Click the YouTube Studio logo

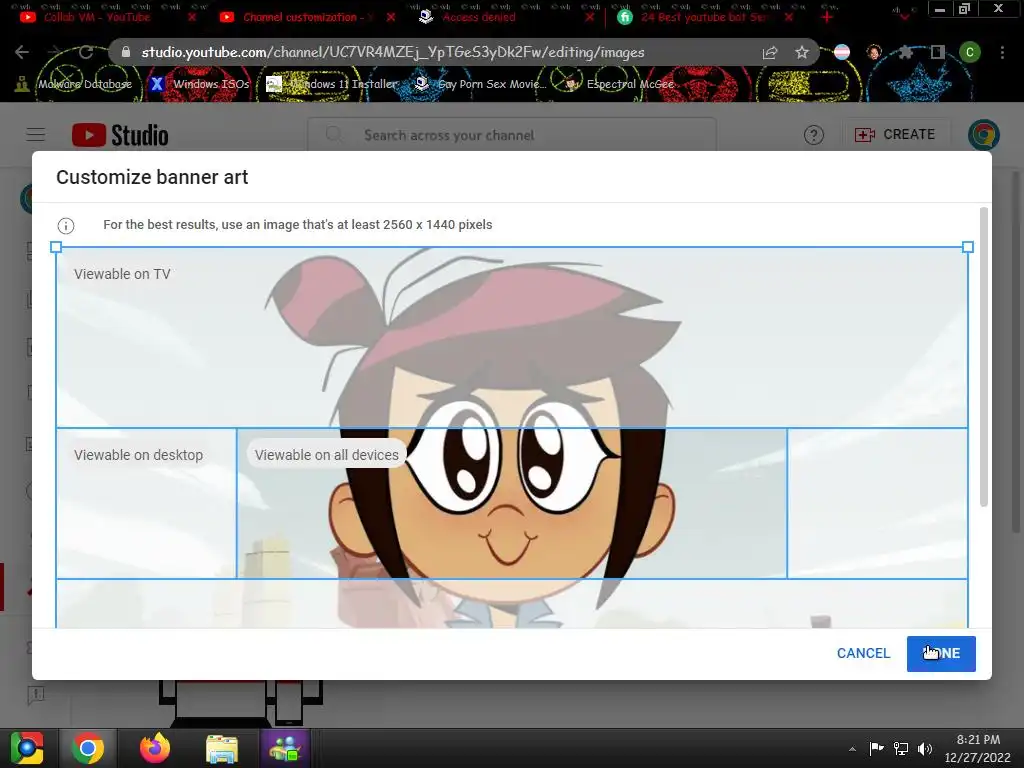pyautogui.click(x=120, y=135)
